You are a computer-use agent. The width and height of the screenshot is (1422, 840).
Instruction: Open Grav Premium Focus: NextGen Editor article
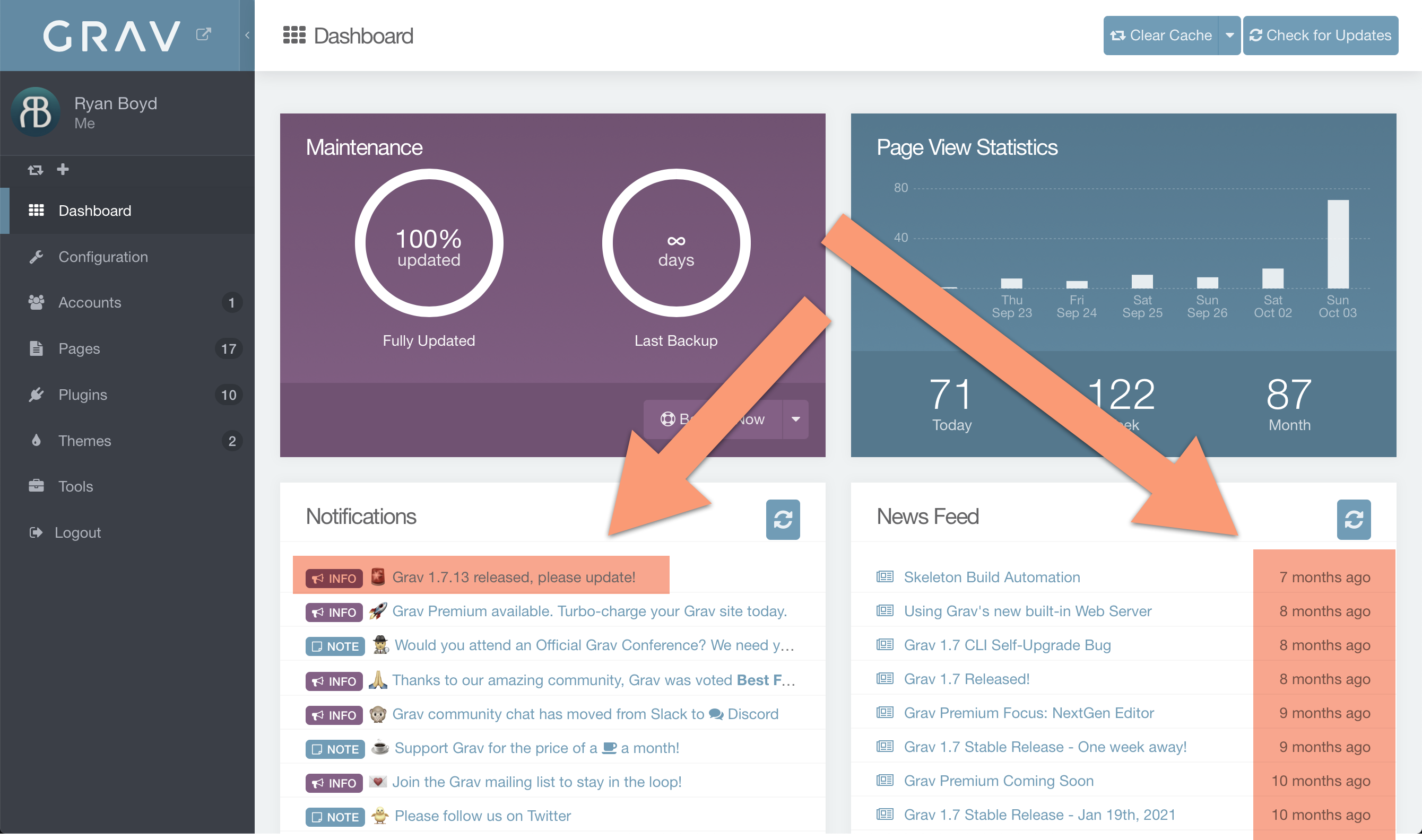[x=1028, y=713]
